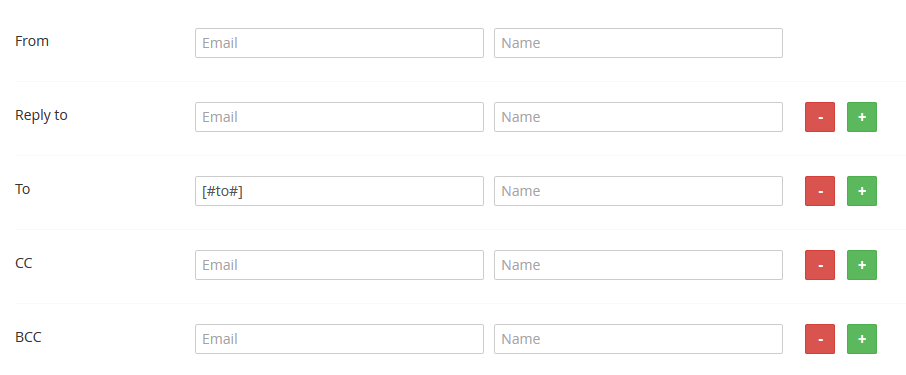
Task: Add another To recipient row
Action: pos(862,191)
